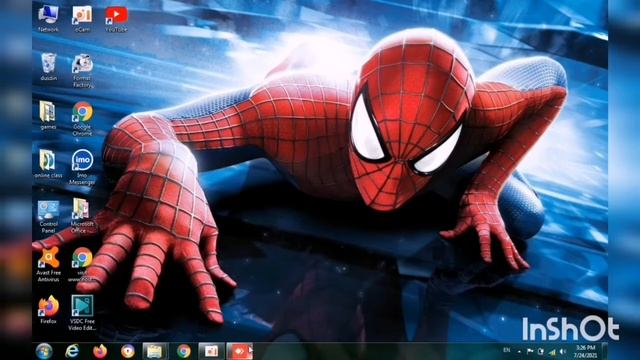Screen dimensions: 640x360
Task: Open the YouTube desktop shortcut
Action: [x=116, y=19]
